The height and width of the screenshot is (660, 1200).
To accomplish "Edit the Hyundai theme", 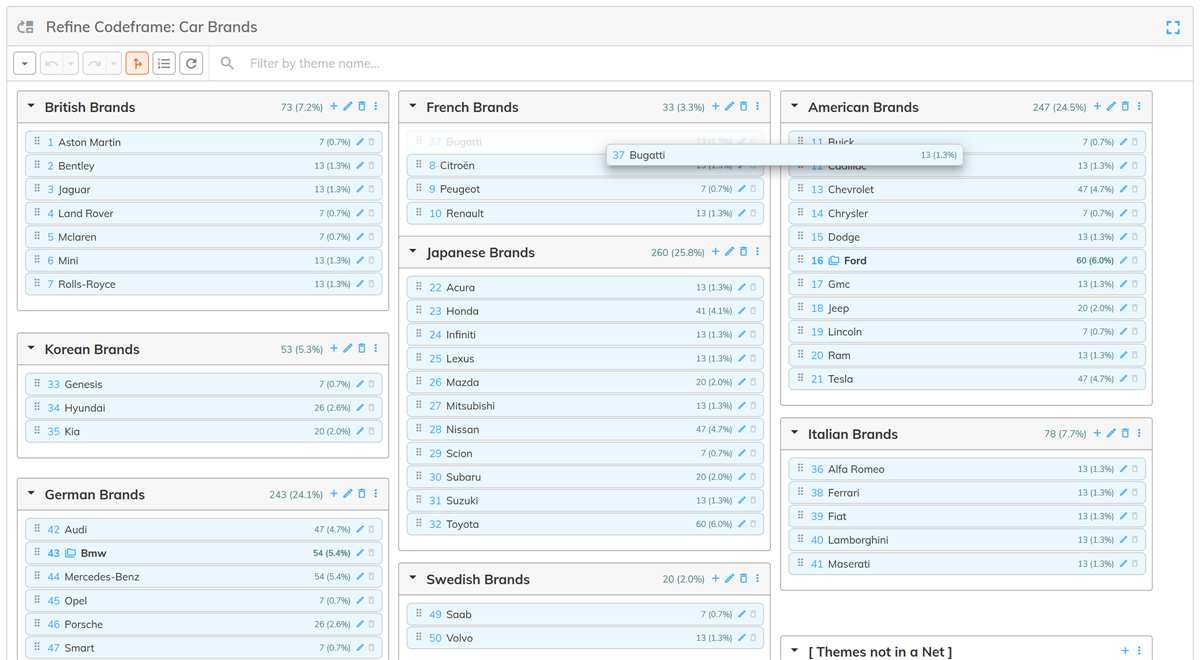I will coord(360,408).
